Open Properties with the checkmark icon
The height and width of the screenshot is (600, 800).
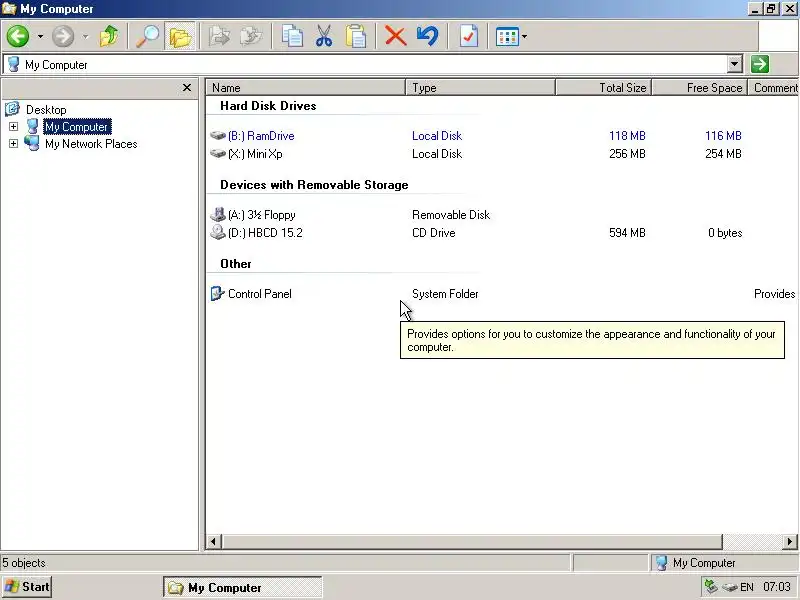(x=469, y=36)
